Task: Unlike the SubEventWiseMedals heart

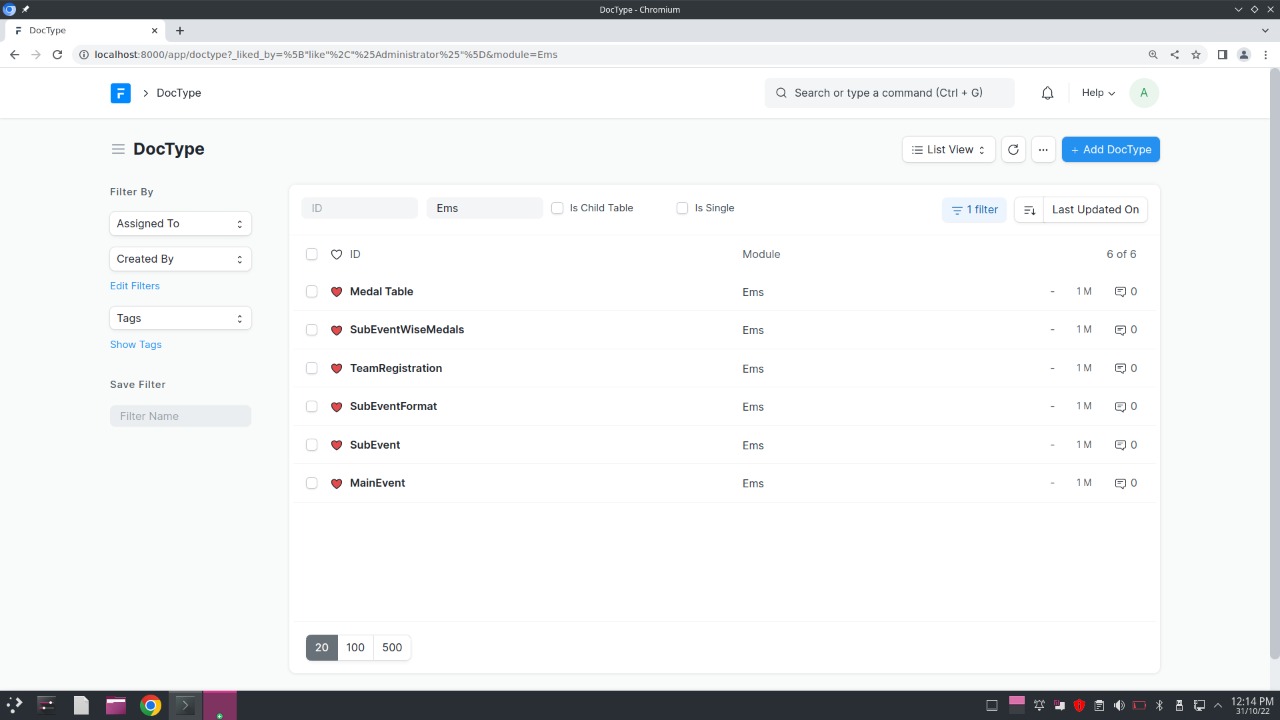Action: click(336, 330)
